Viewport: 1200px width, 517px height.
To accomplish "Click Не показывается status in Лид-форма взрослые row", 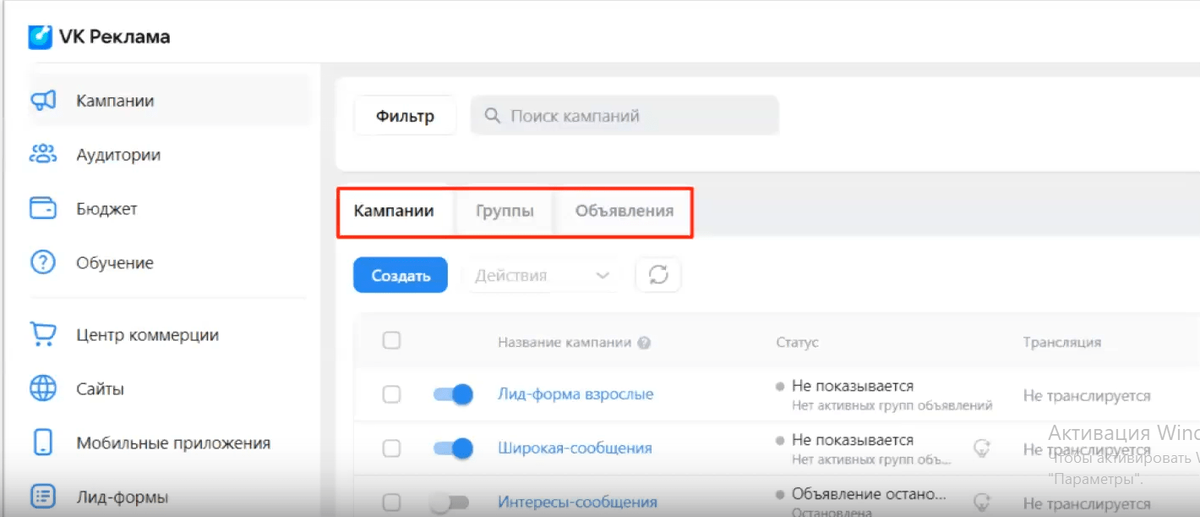I will [852, 386].
